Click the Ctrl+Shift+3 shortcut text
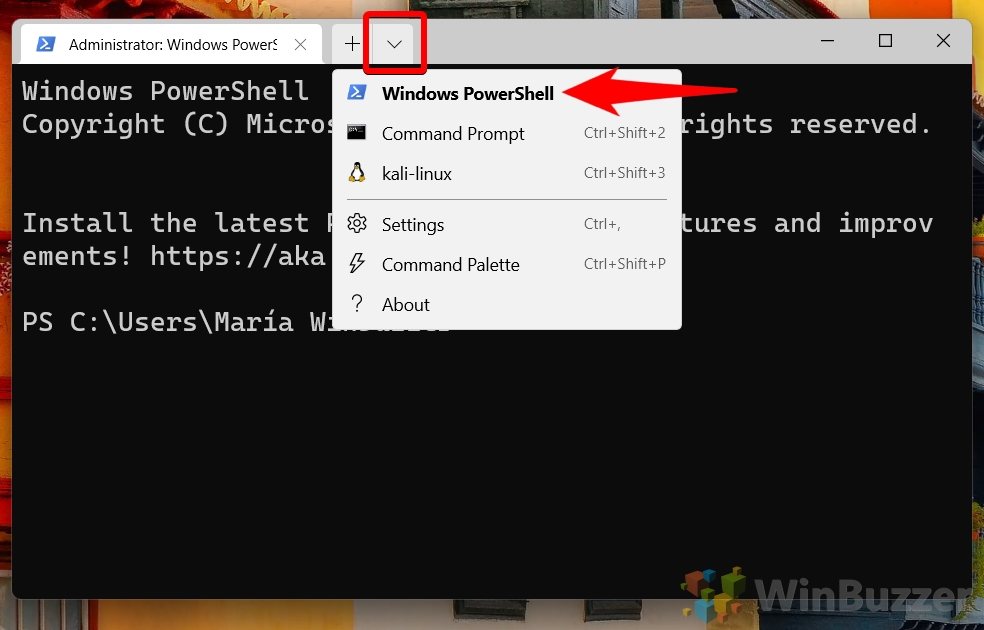This screenshot has height=630, width=984. click(624, 173)
